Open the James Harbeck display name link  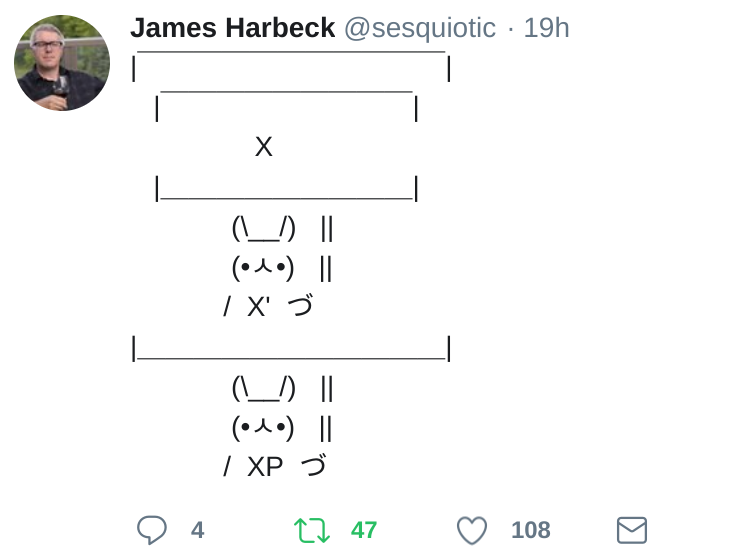(x=232, y=28)
